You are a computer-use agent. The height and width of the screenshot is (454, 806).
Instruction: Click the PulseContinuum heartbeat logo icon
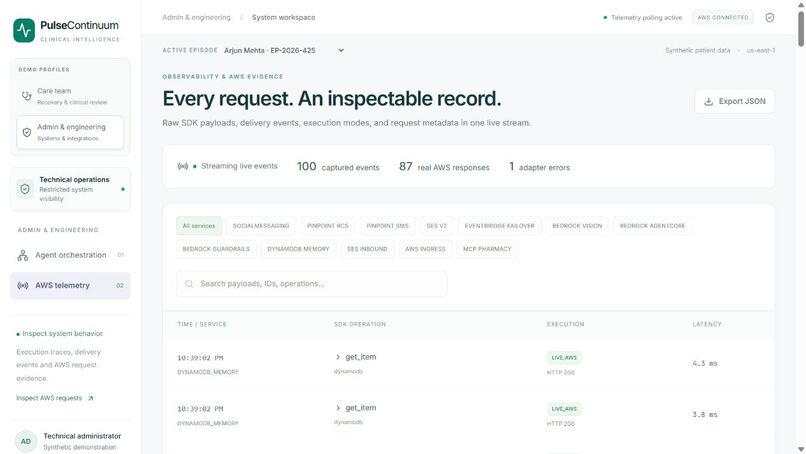24,31
